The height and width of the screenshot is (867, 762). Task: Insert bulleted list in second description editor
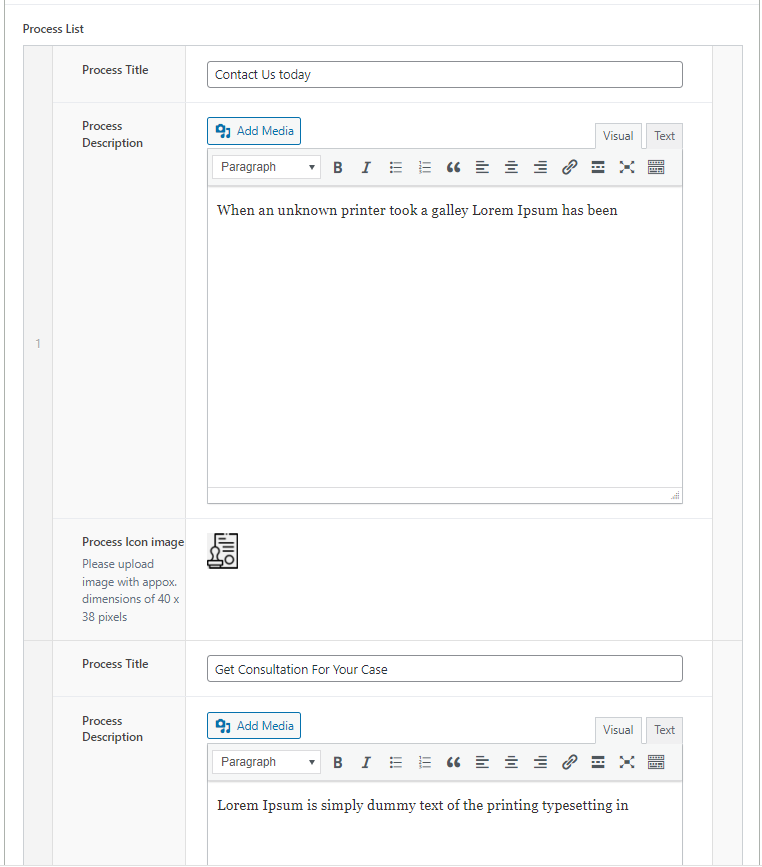pos(395,762)
